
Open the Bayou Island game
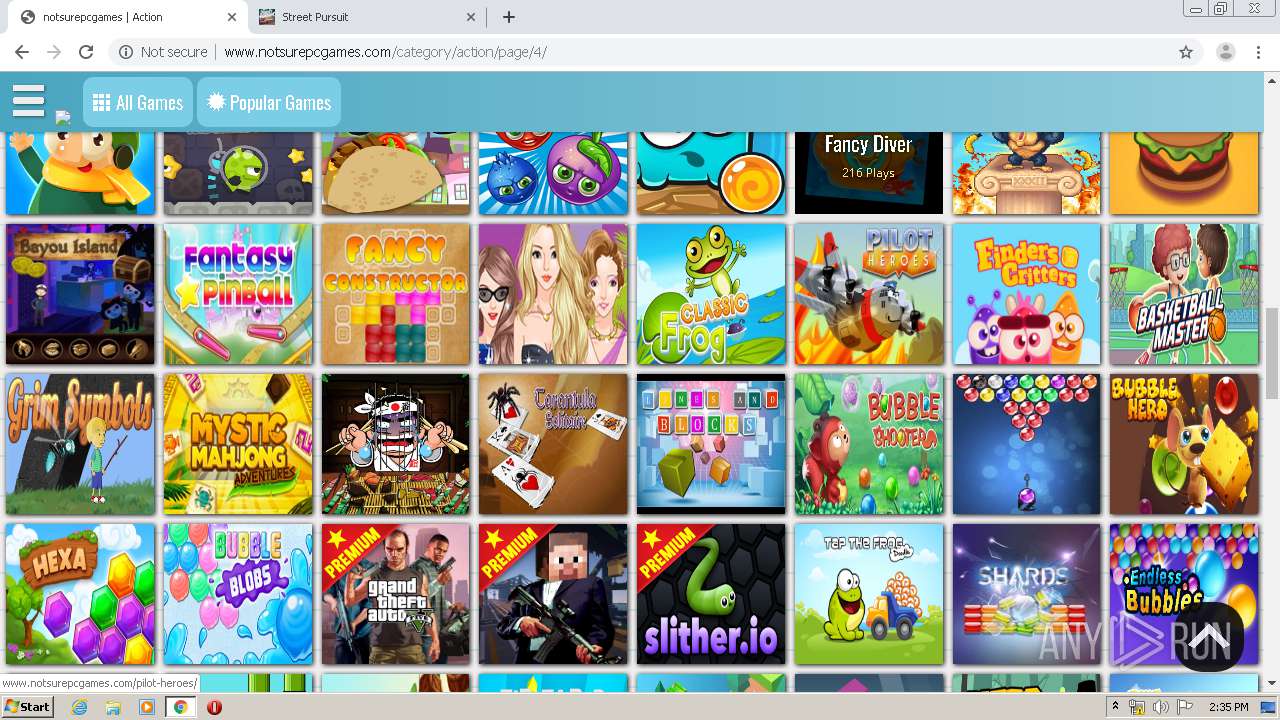(x=80, y=294)
